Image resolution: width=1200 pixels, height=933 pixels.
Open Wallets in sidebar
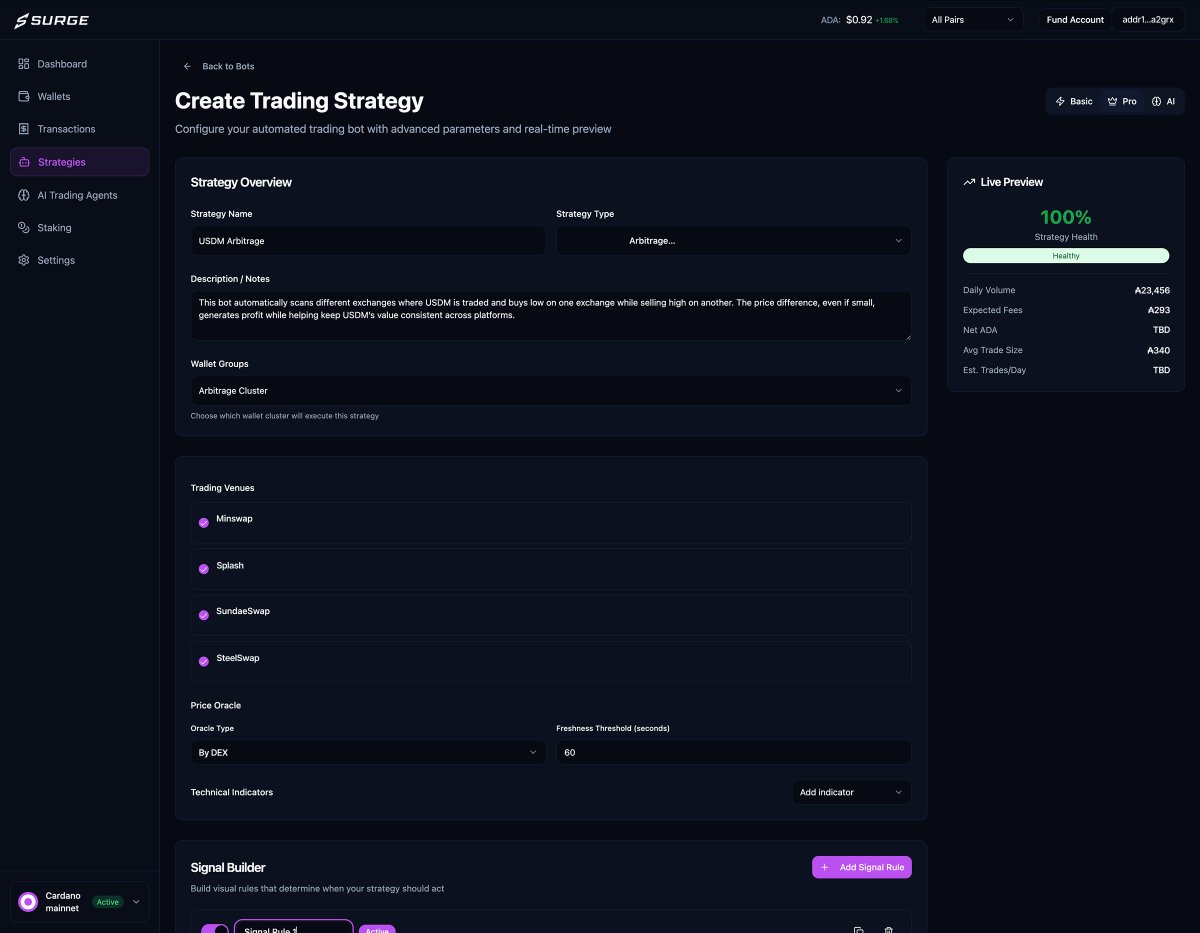(x=79, y=97)
